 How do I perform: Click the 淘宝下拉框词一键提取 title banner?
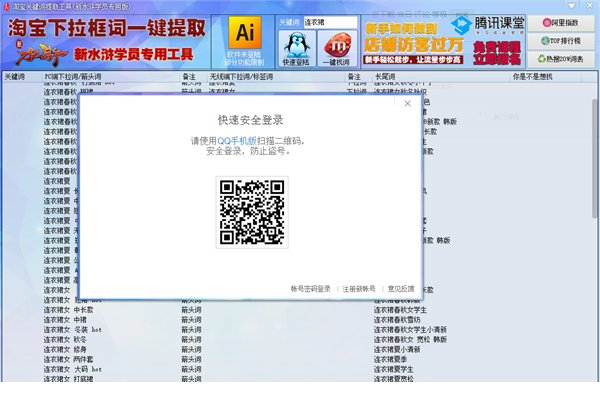(107, 28)
